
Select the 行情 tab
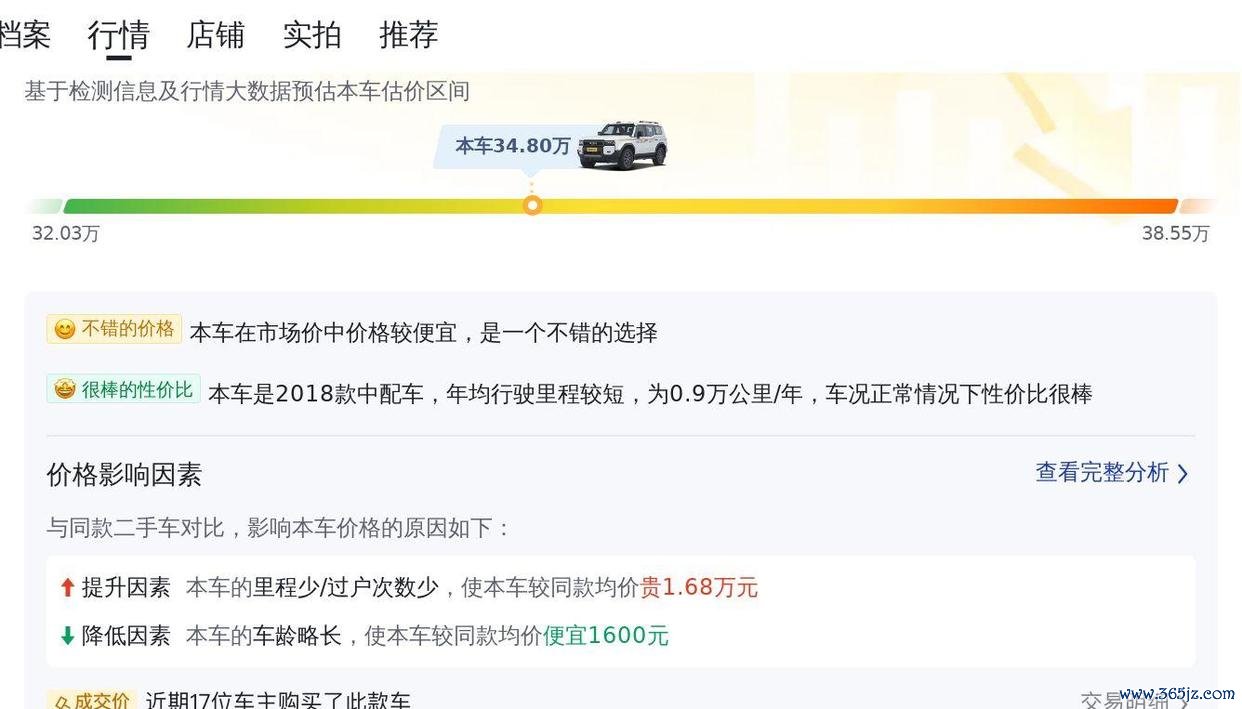click(x=118, y=35)
